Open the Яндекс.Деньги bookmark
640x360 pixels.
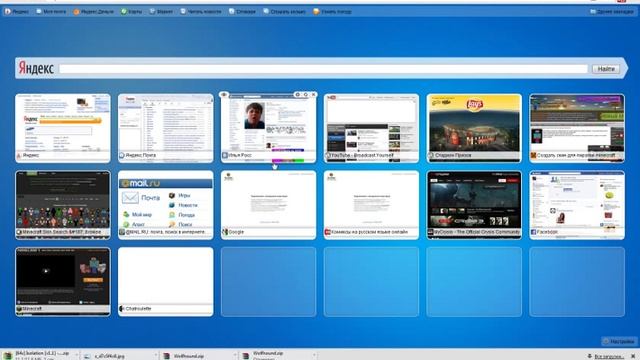(93, 12)
